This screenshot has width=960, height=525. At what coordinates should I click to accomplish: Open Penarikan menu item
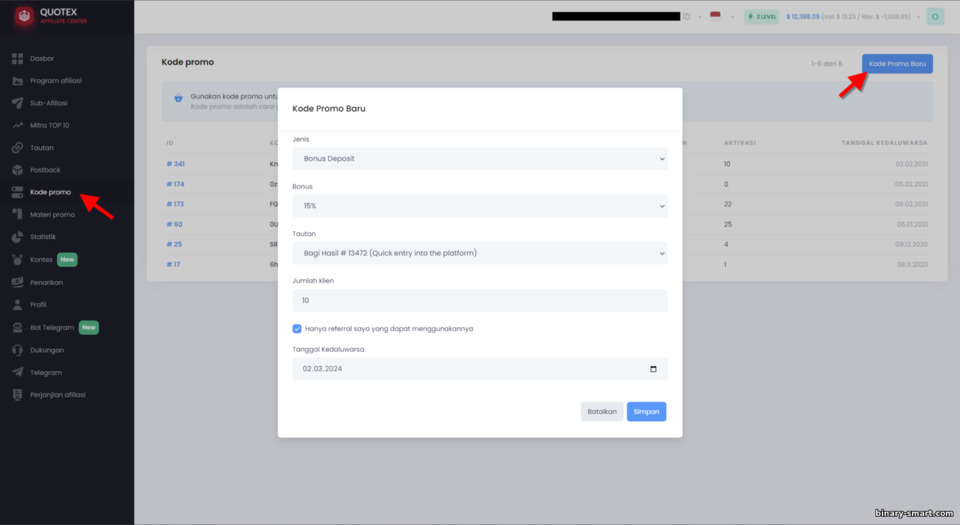[x=47, y=283]
